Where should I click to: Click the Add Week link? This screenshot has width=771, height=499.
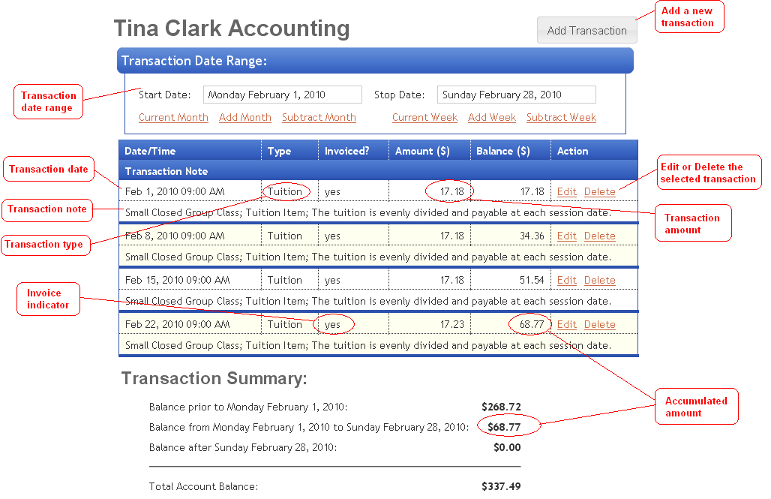(492, 118)
